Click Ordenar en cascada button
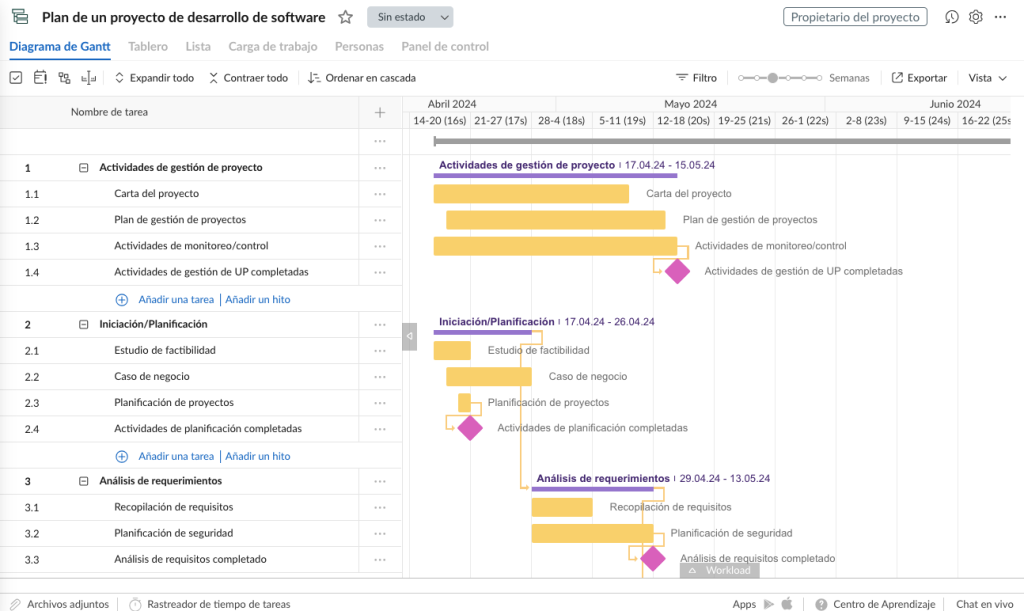The image size is (1024, 611). tap(362, 78)
